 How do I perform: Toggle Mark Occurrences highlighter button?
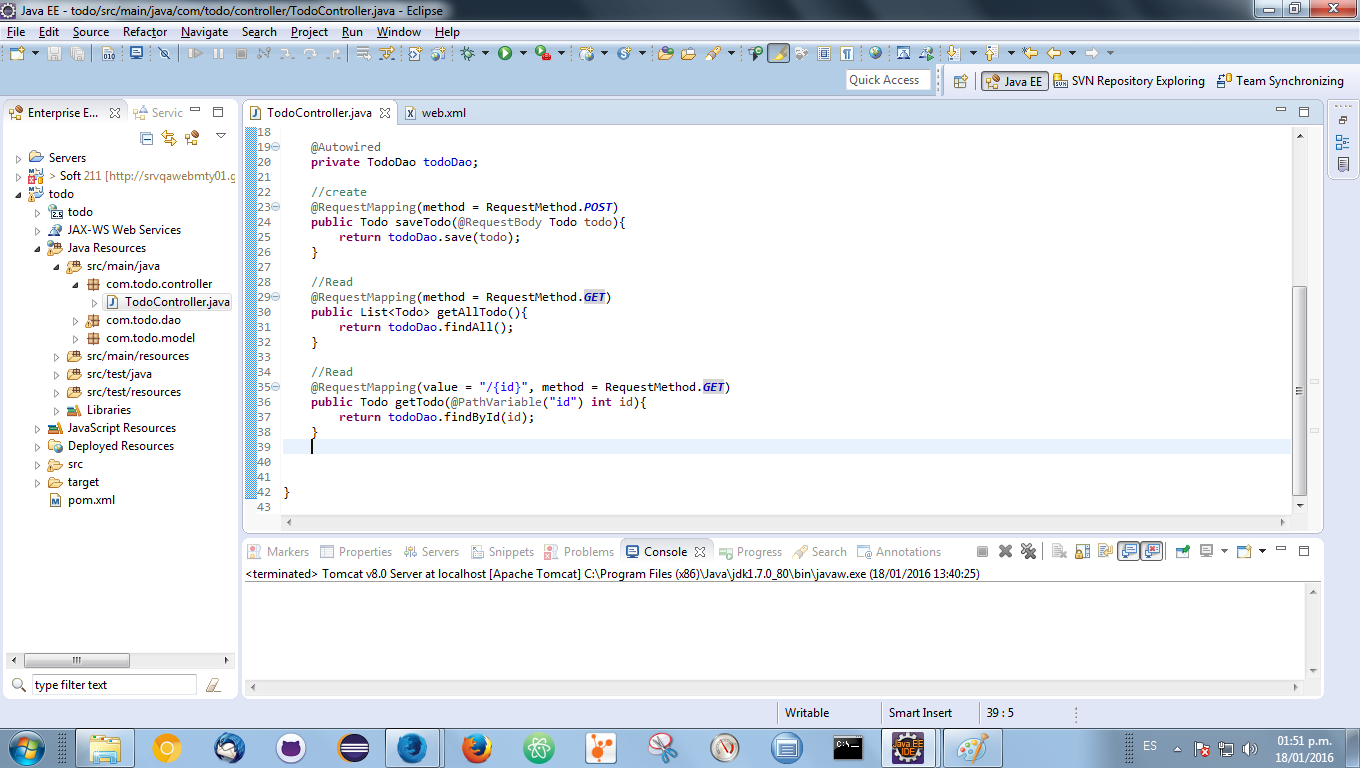[778, 53]
